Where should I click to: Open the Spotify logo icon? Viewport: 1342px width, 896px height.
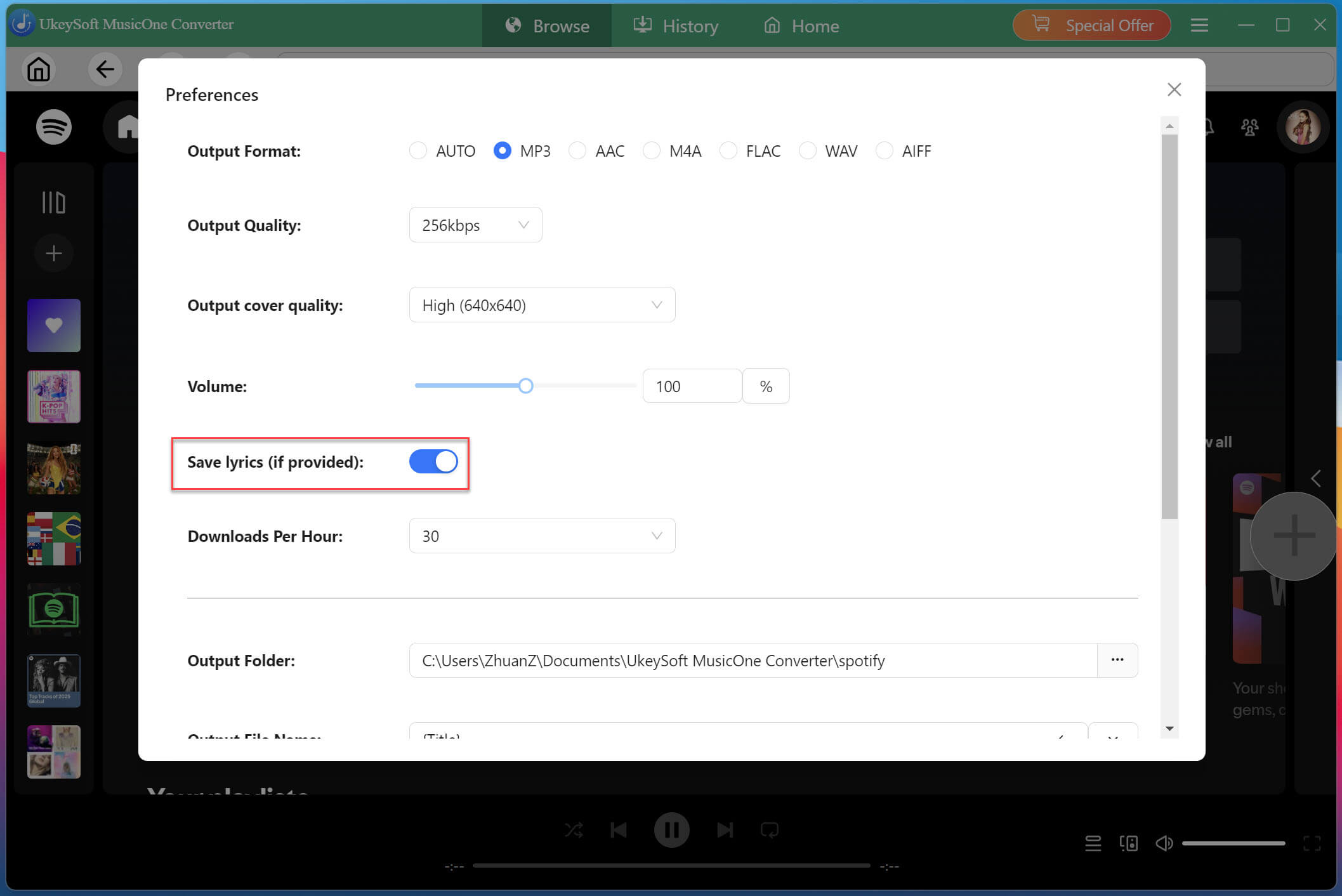click(53, 127)
